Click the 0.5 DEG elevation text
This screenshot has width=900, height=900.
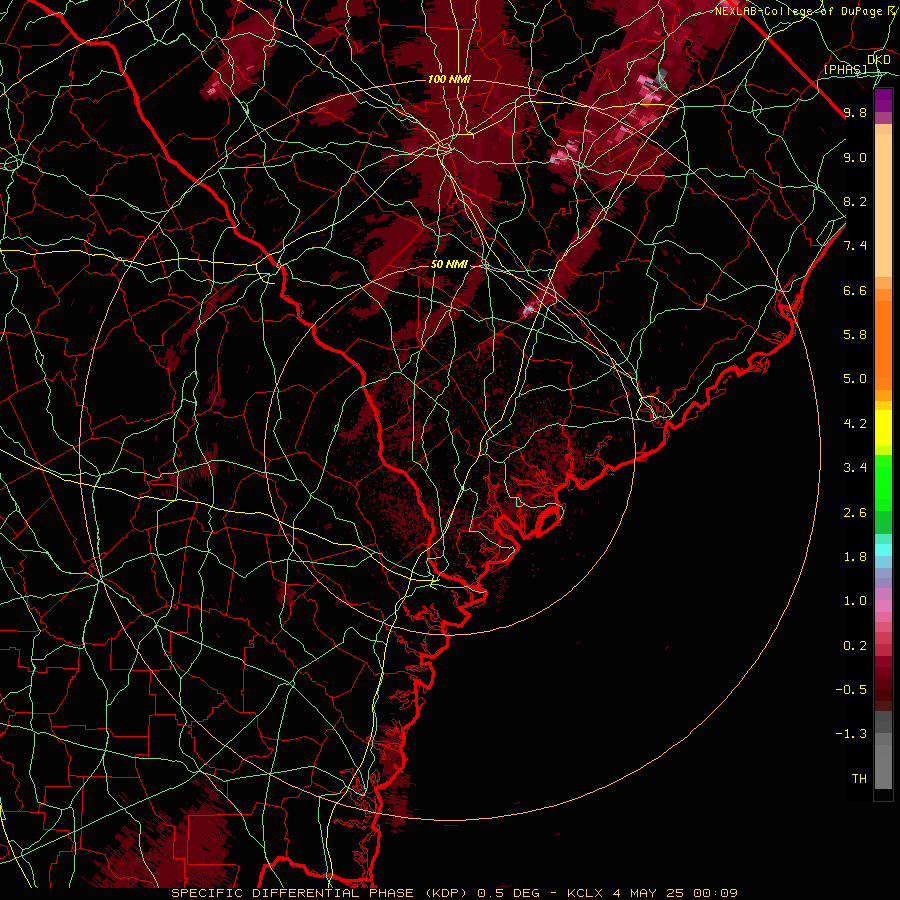click(509, 893)
